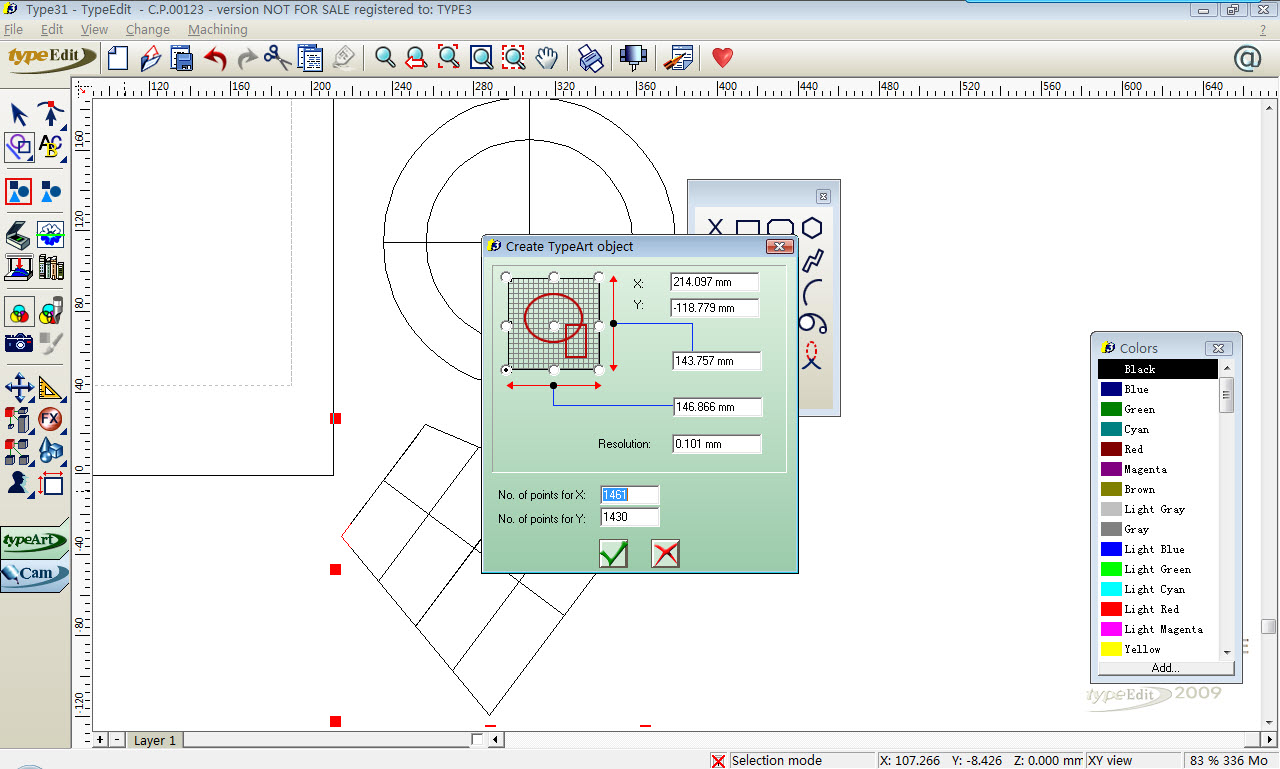Viewport: 1280px width, 769px height.
Task: Select the hexagon shape in the shapes palette
Action: point(812,229)
